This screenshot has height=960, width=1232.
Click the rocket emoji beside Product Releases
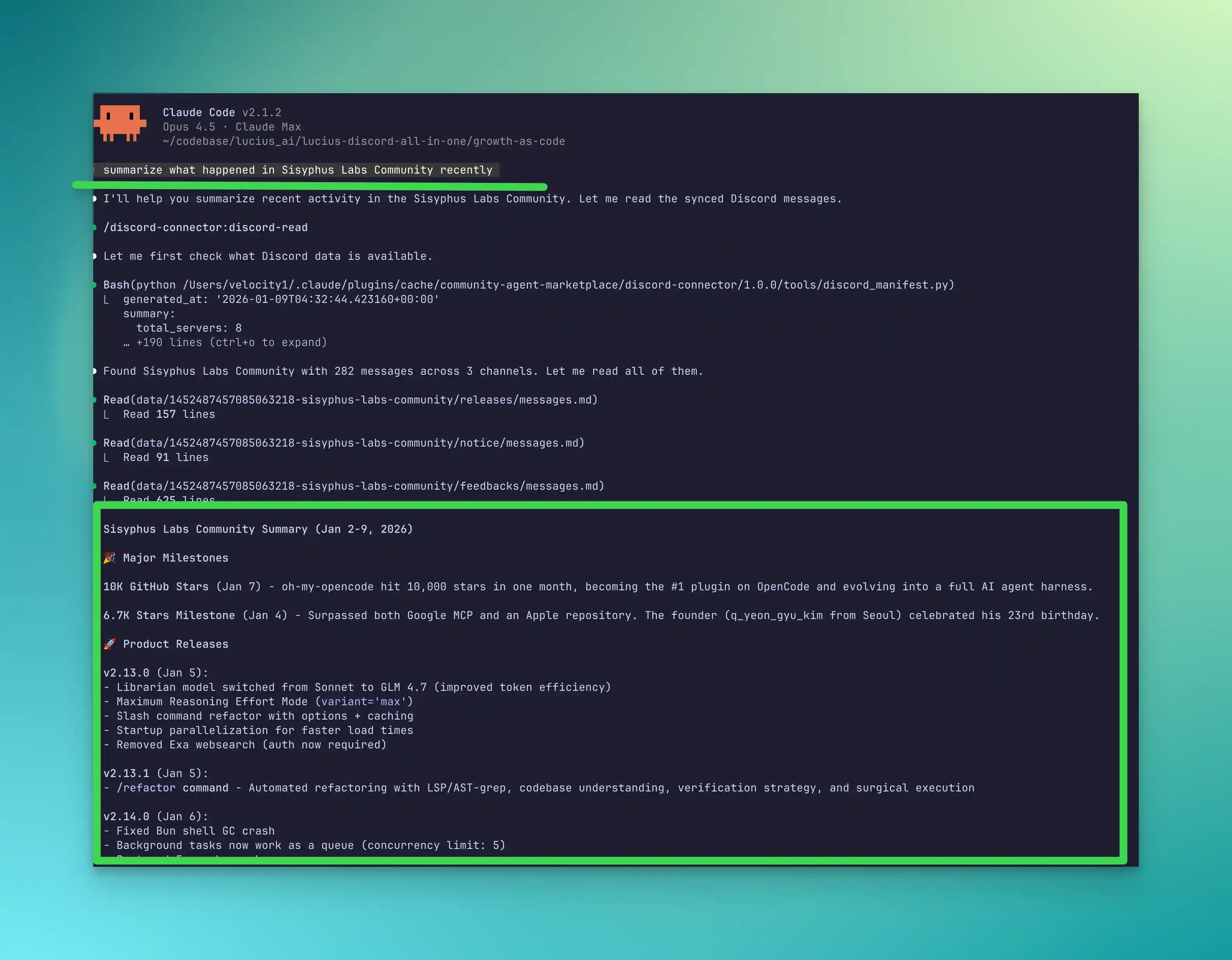click(x=110, y=644)
